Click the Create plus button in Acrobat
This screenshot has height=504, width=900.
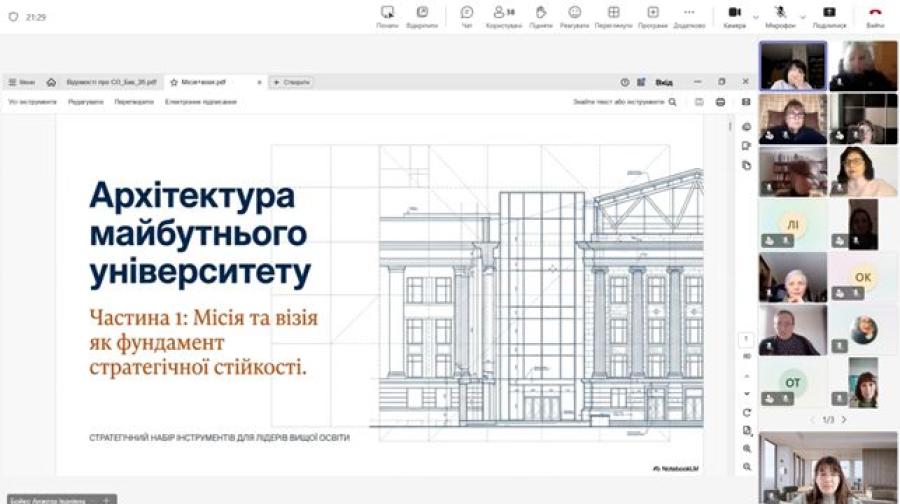click(292, 82)
